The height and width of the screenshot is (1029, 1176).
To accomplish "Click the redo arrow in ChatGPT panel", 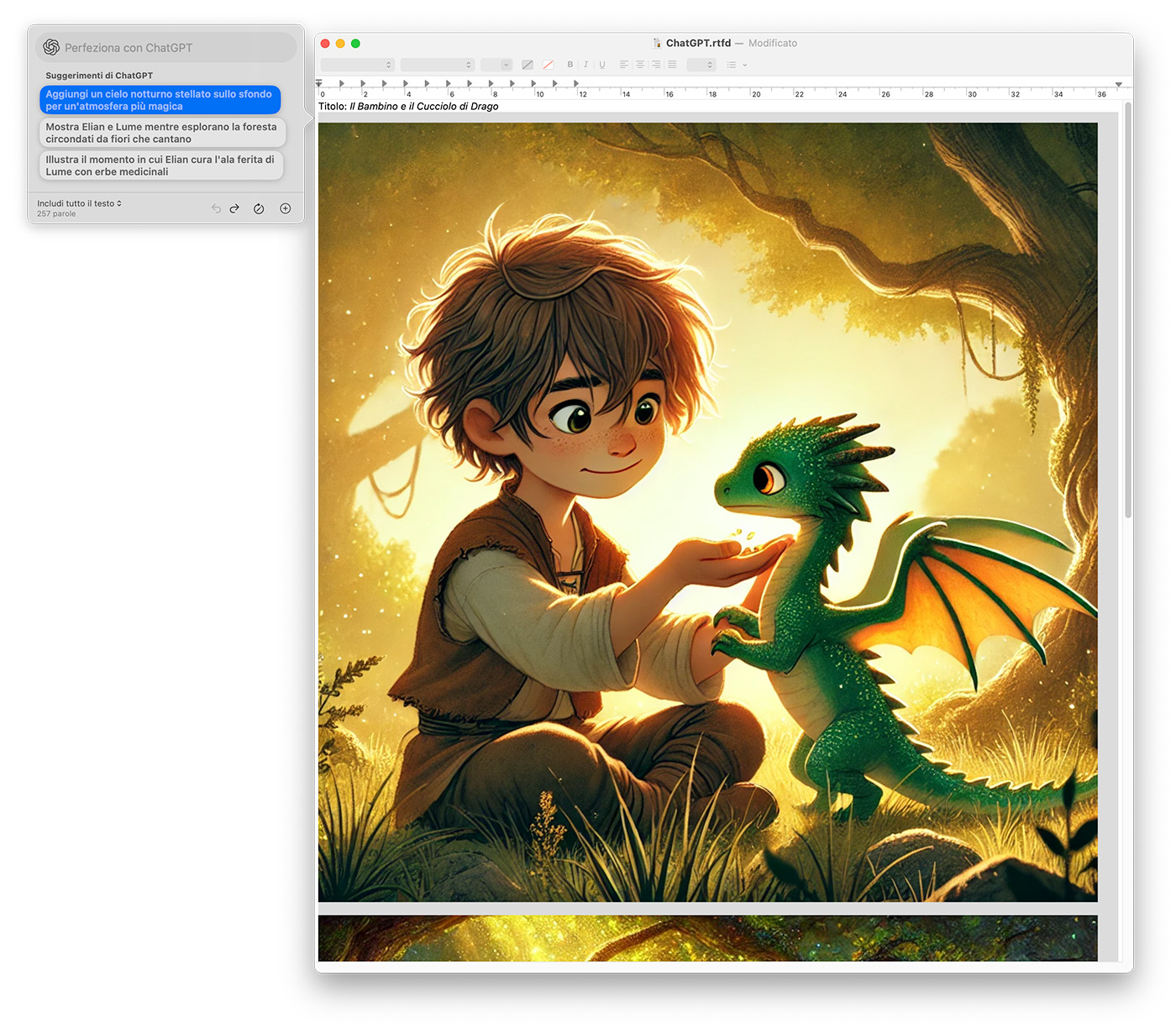I will click(x=234, y=208).
